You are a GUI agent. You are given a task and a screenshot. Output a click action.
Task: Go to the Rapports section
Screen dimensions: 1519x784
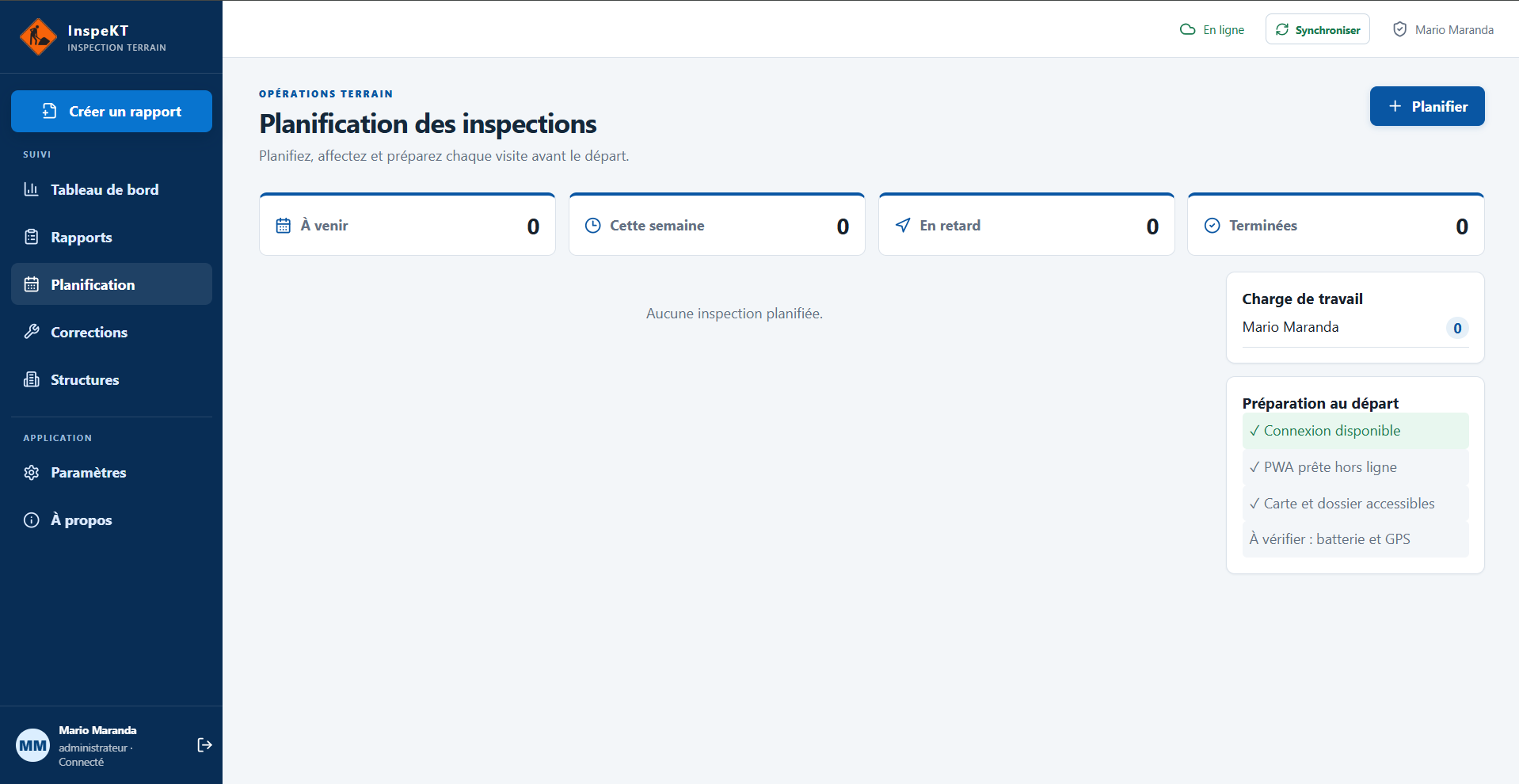112,237
